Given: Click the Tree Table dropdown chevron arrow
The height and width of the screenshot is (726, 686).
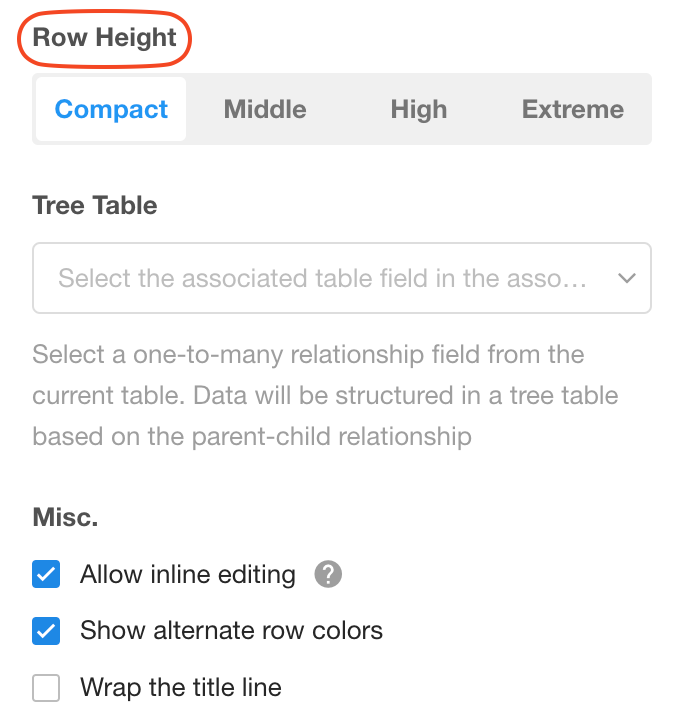Looking at the screenshot, I should point(627,278).
